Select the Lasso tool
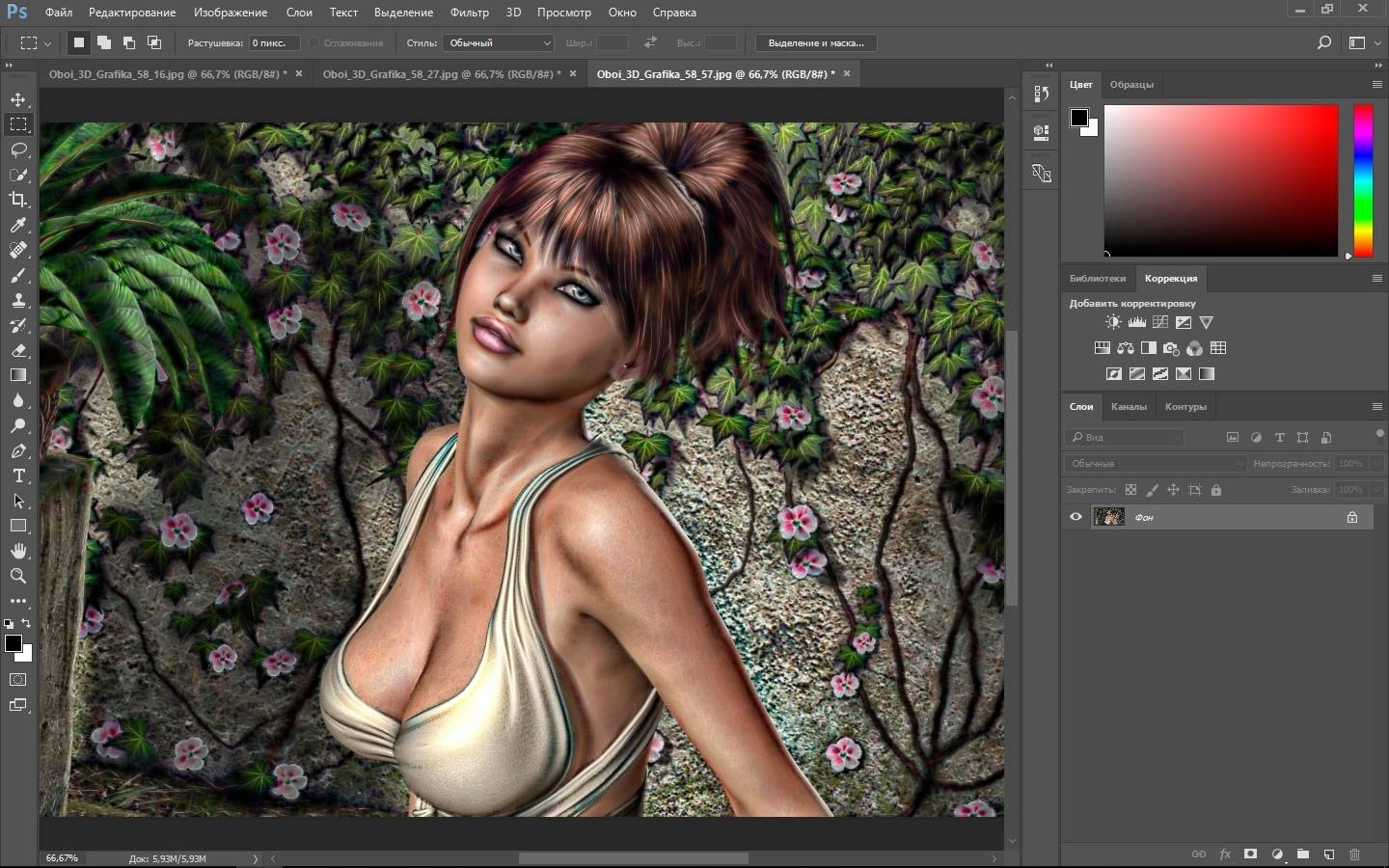Viewport: 1389px width, 868px height. pos(18,149)
